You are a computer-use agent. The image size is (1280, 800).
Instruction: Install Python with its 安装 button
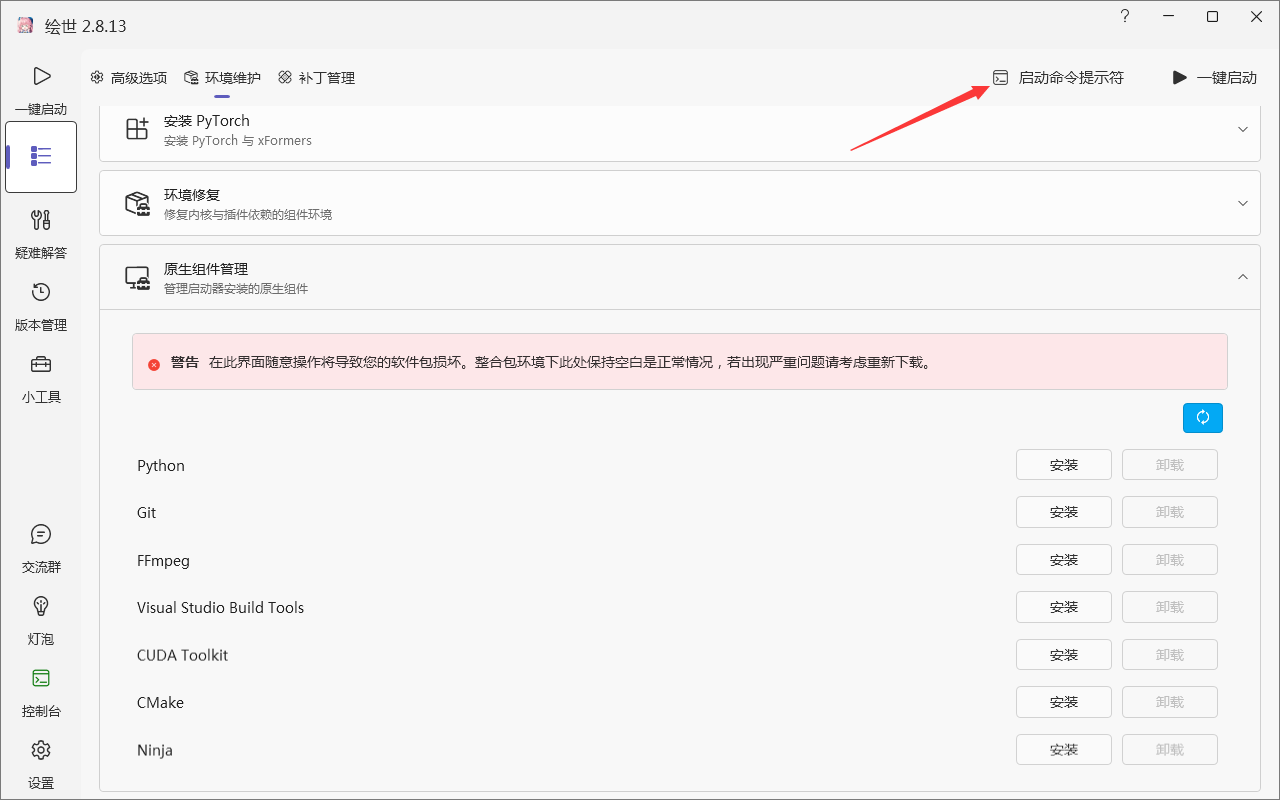pos(1063,465)
